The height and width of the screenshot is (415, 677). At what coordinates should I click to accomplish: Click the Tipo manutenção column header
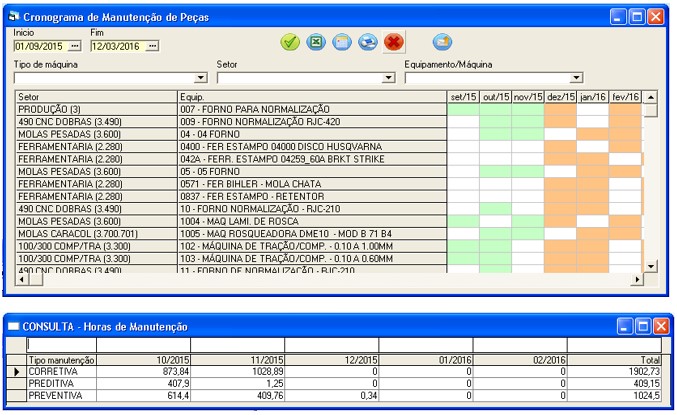tap(61, 360)
